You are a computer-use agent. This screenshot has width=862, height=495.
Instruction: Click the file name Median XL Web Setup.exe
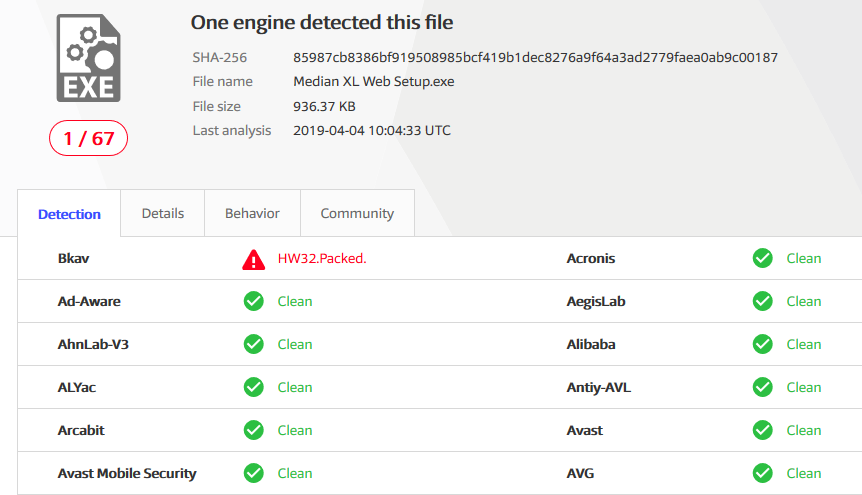click(374, 81)
